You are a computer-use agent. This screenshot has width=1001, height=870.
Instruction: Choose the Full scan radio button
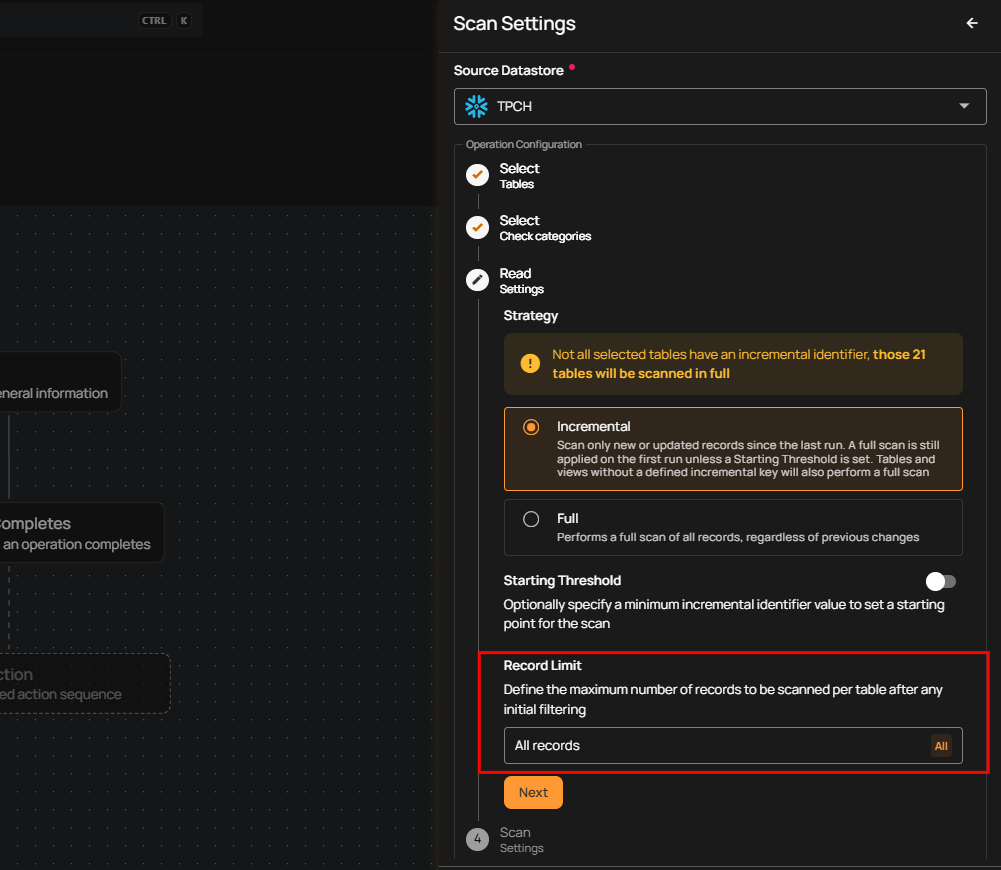(x=532, y=519)
